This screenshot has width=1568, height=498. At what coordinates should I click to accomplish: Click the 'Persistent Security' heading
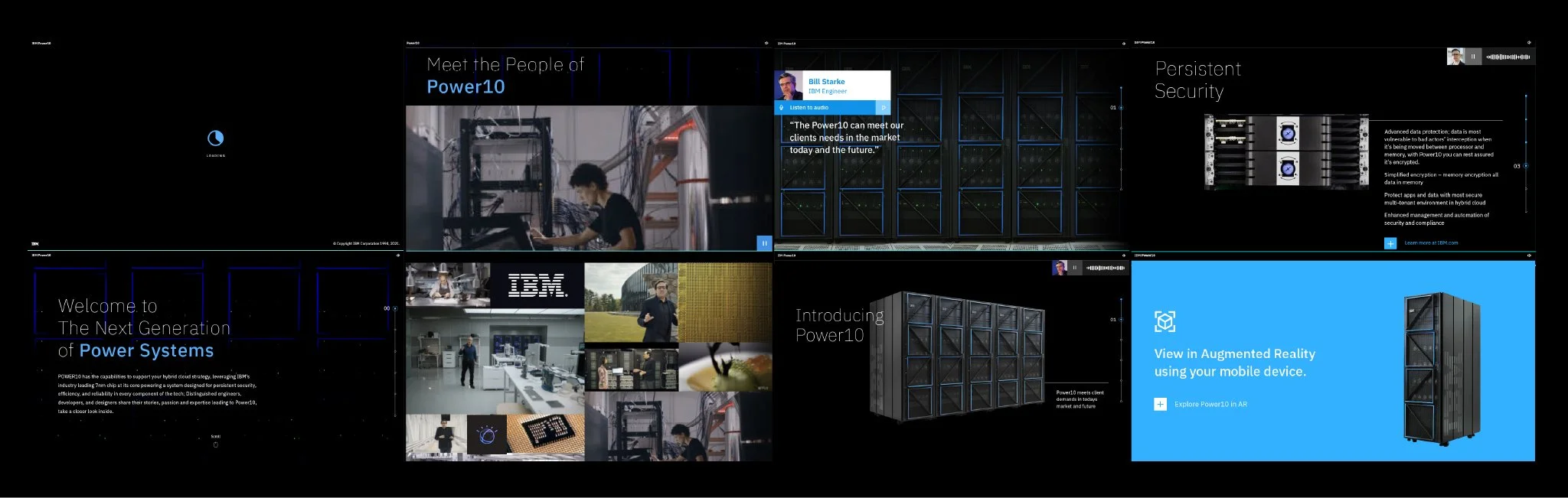[x=1197, y=80]
